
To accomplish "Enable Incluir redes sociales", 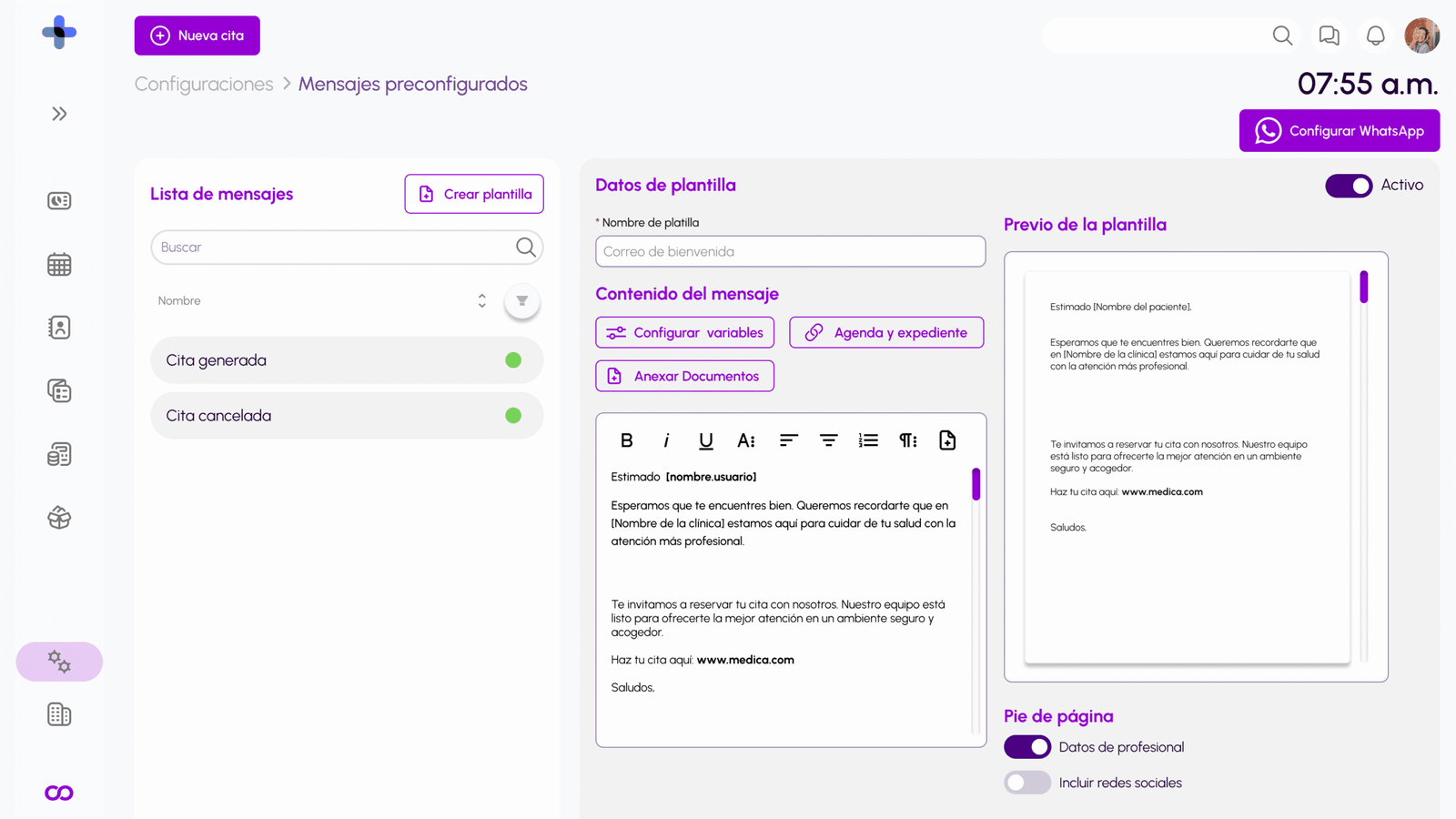I will (1026, 782).
